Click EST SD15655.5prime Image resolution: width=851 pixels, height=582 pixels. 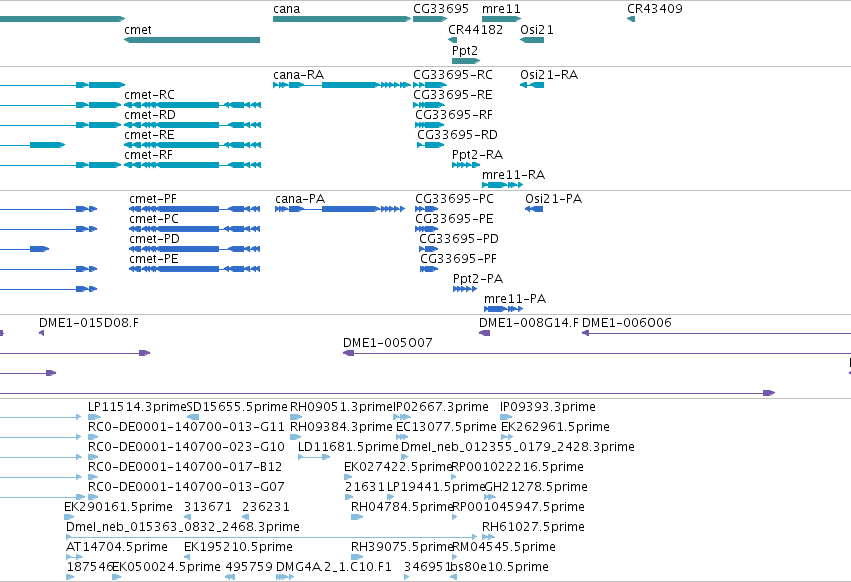[x=237, y=407]
